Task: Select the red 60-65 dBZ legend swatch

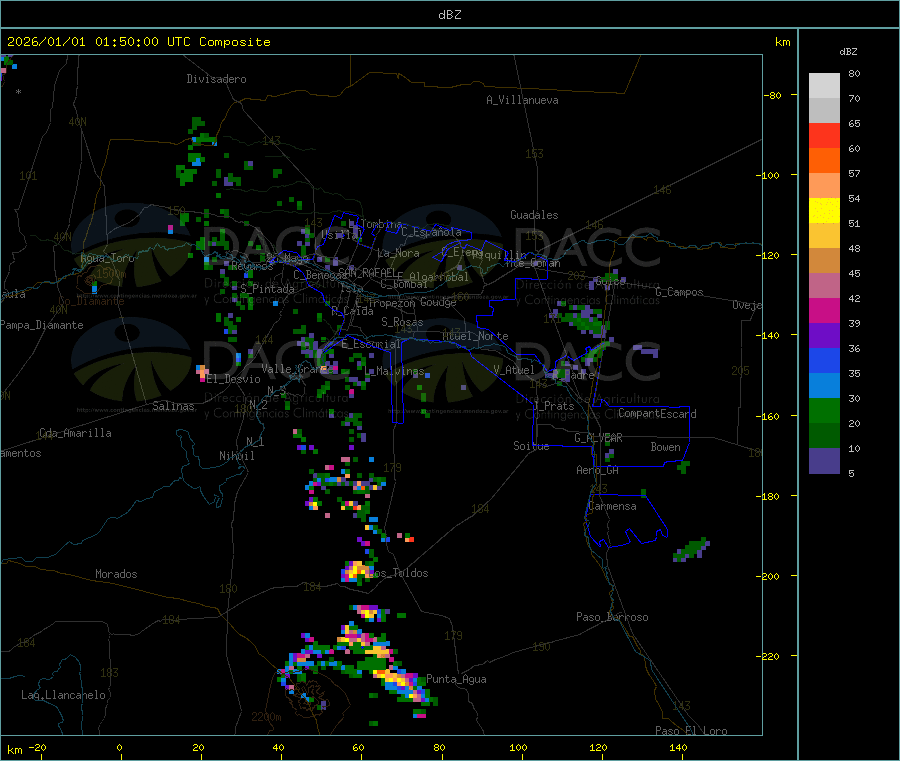Action: tap(824, 135)
